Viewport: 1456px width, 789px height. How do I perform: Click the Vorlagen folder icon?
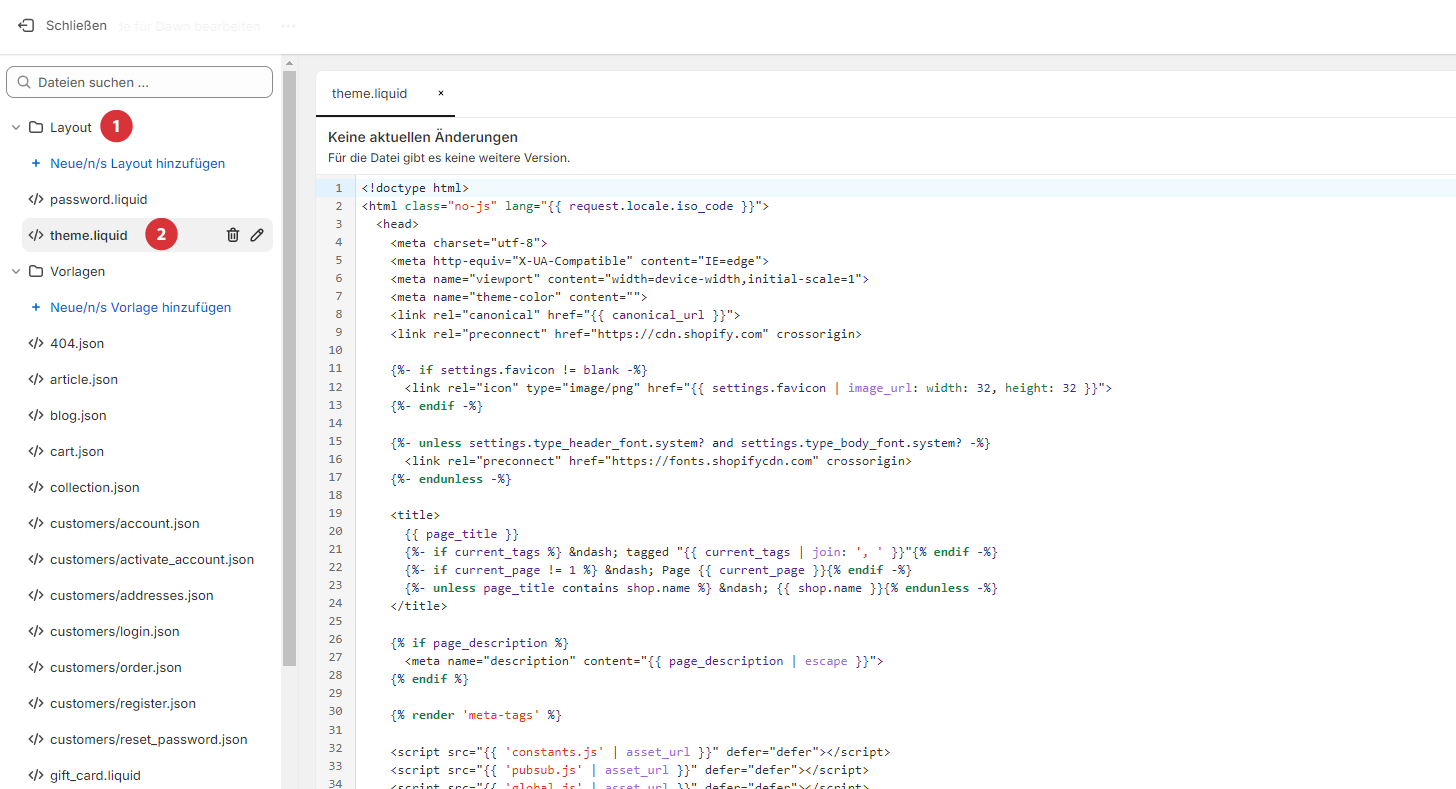click(x=36, y=271)
